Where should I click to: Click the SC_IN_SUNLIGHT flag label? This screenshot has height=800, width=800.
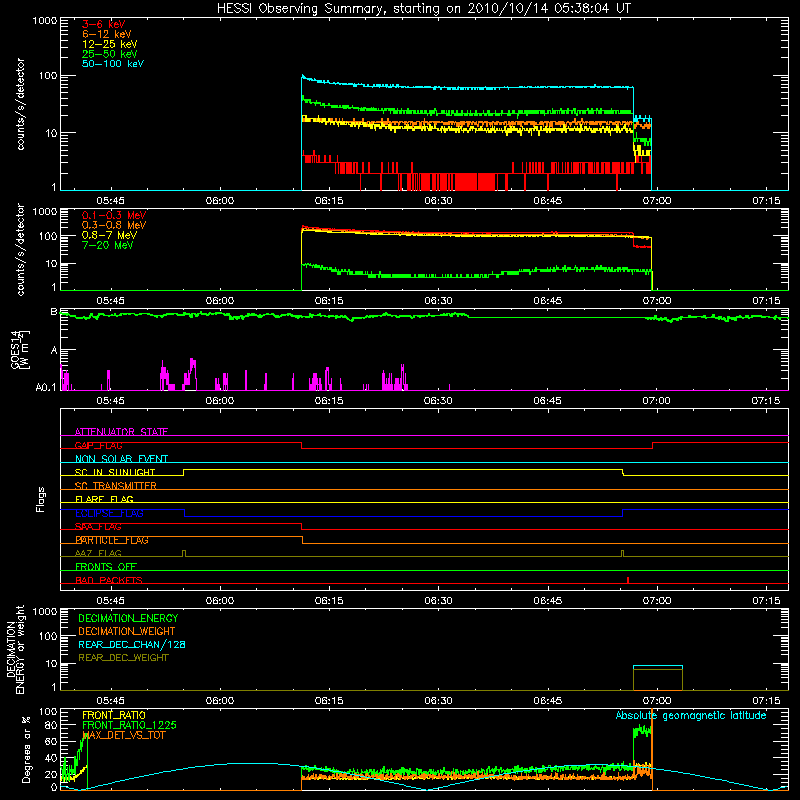click(x=115, y=472)
